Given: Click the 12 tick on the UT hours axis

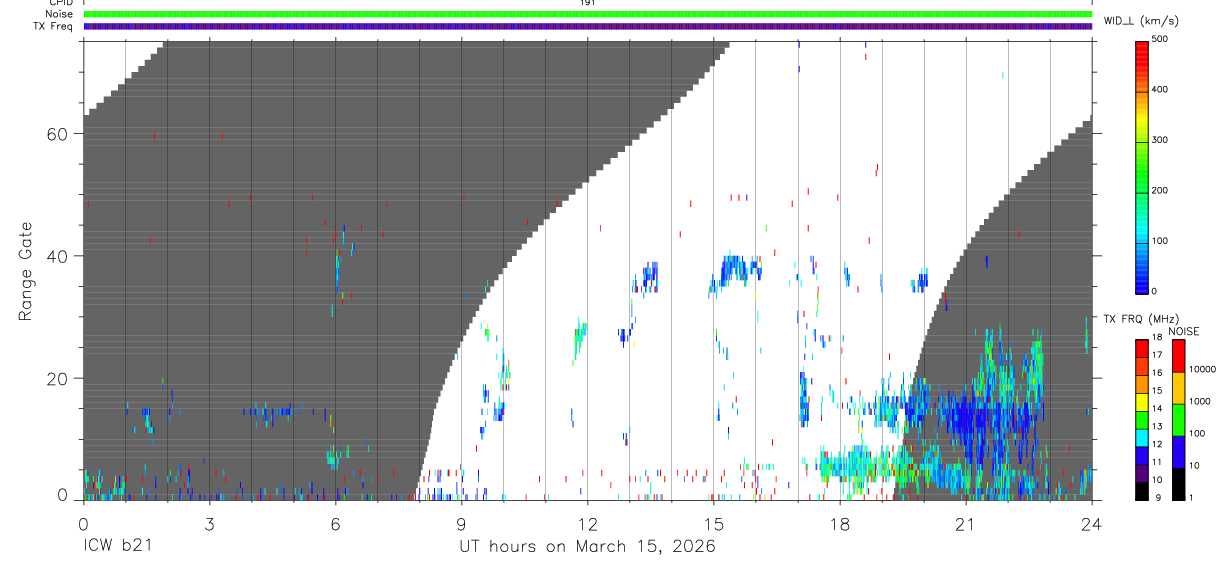Looking at the screenshot, I should [x=588, y=523].
